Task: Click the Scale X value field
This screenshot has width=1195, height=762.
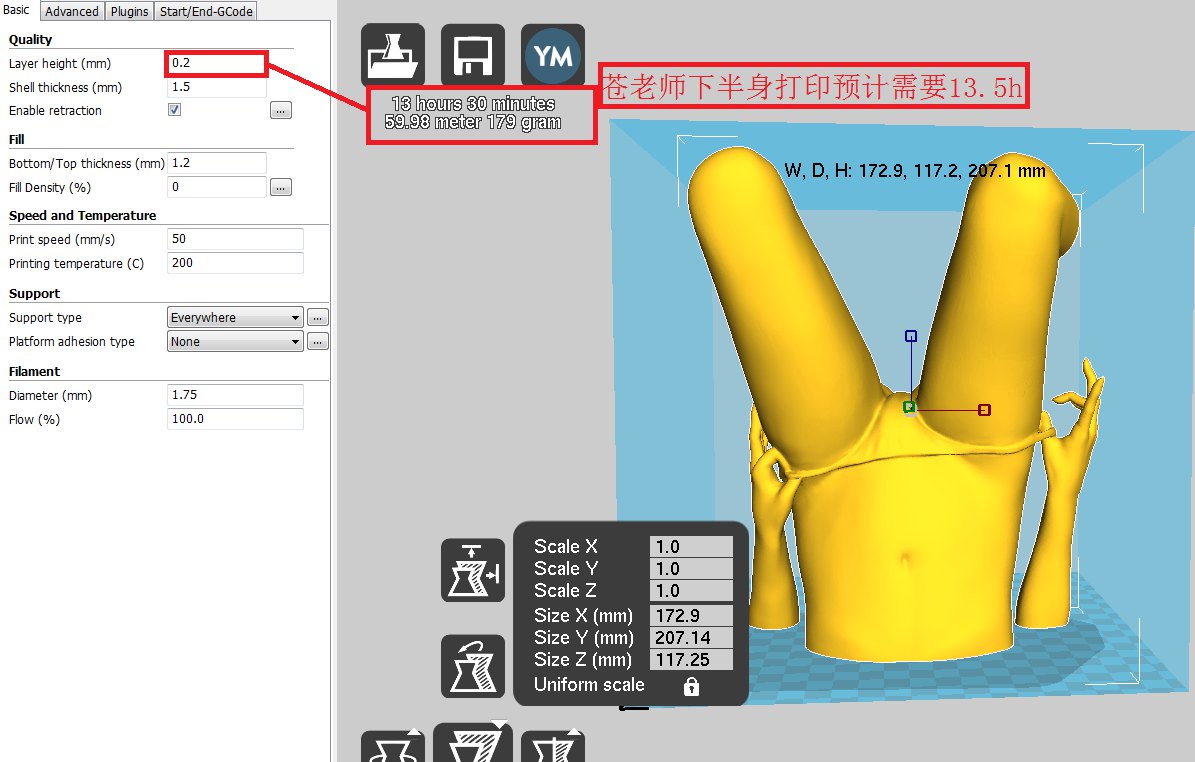Action: [691, 546]
